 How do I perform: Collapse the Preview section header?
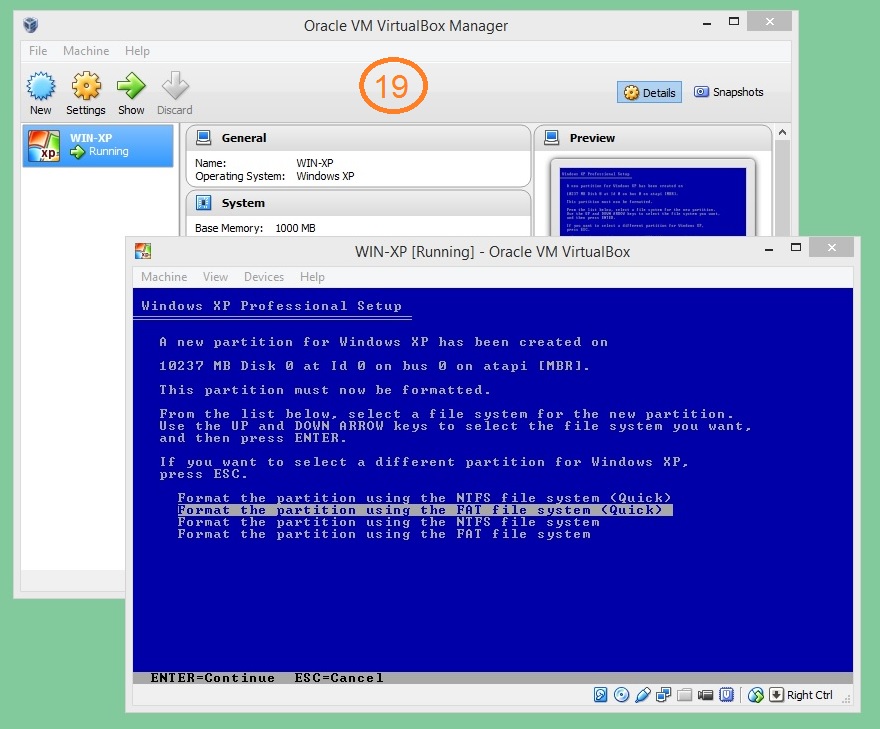point(592,138)
